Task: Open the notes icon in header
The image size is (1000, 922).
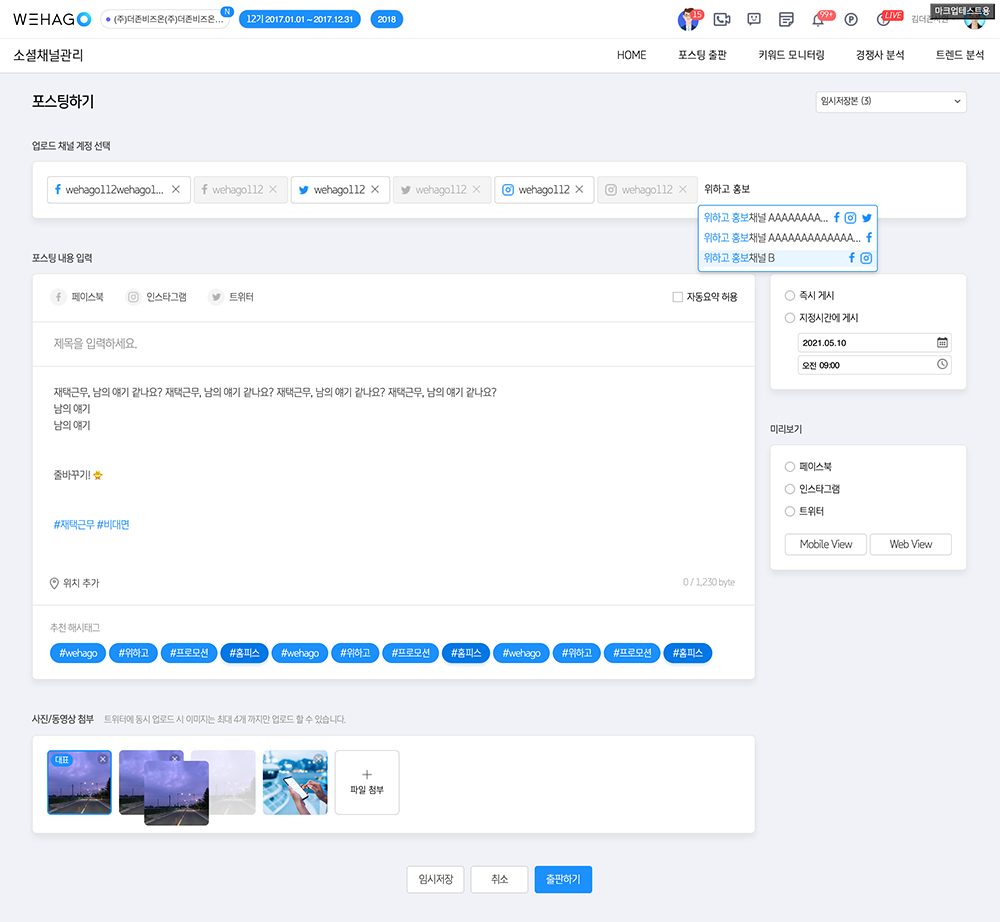Action: click(x=786, y=19)
